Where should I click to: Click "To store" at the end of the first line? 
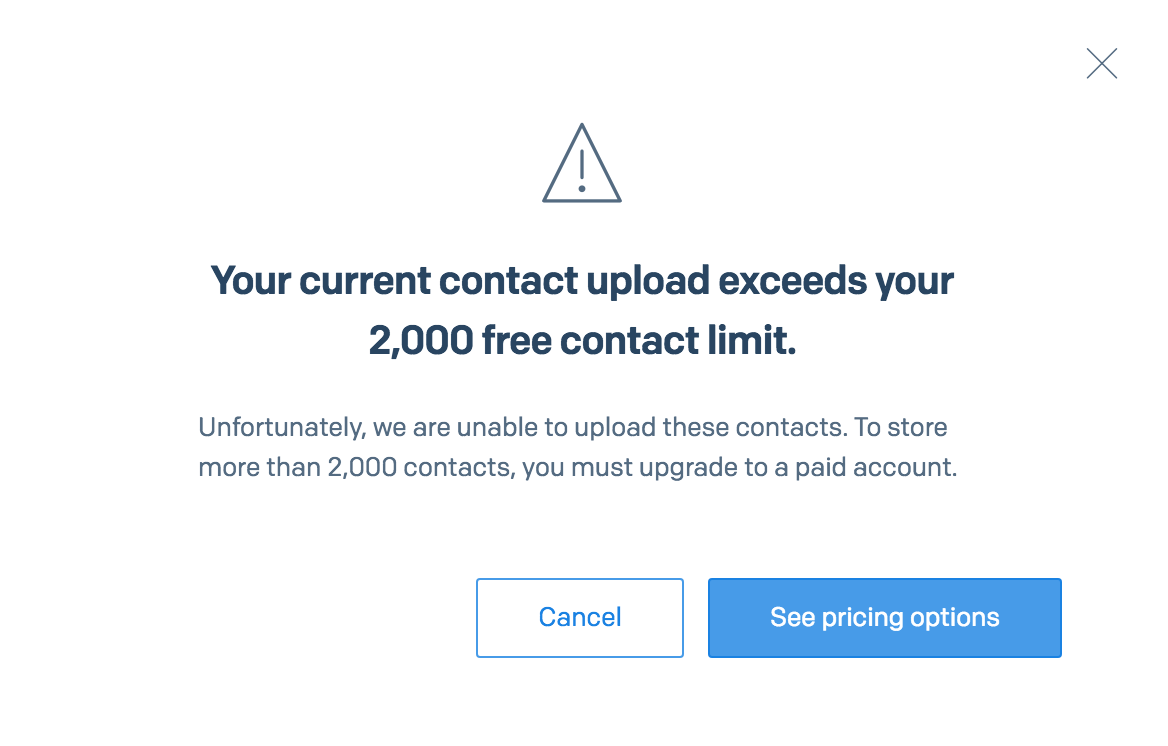point(901,427)
